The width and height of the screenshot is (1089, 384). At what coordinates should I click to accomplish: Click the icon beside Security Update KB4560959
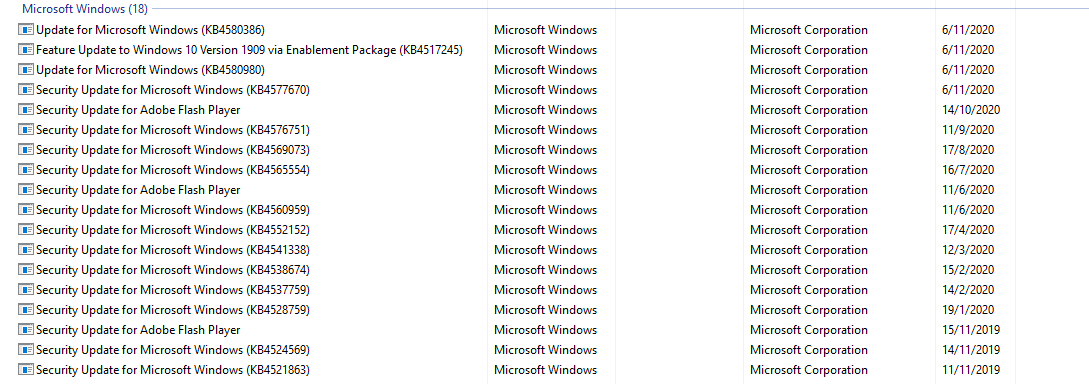point(26,210)
